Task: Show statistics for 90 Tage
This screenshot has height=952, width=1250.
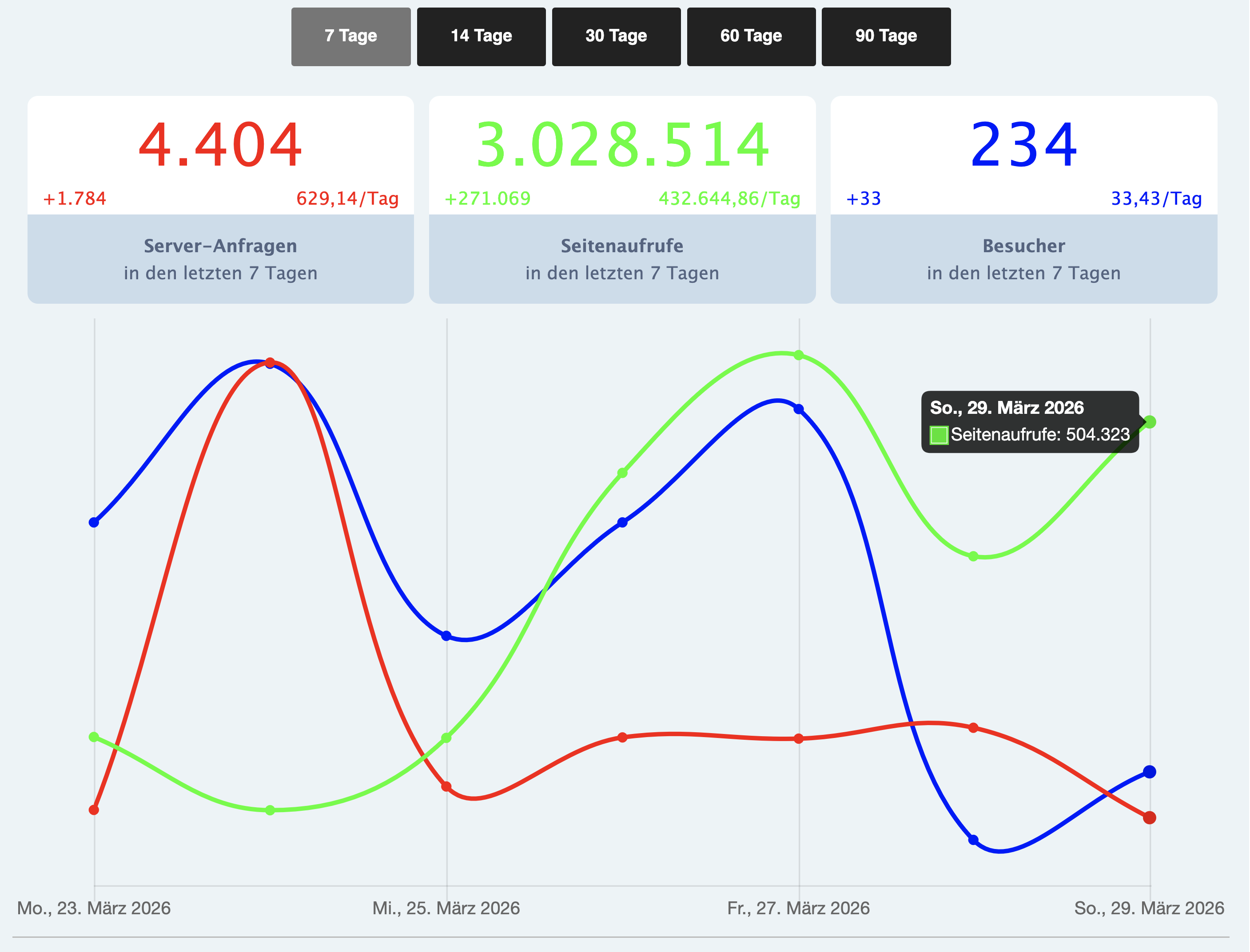Action: click(885, 36)
